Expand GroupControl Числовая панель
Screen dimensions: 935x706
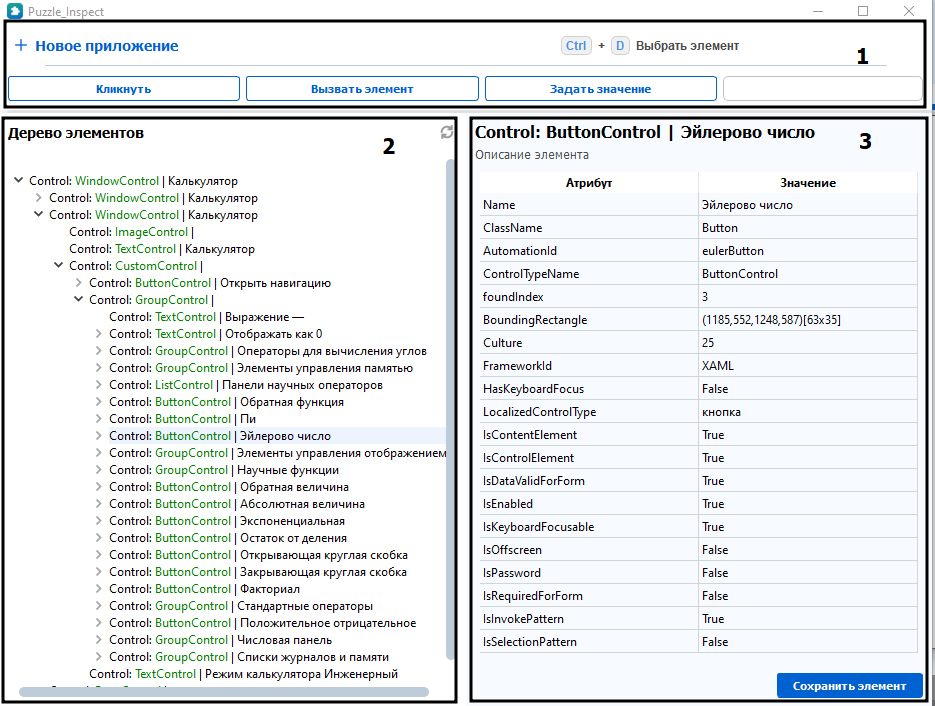[x=99, y=639]
